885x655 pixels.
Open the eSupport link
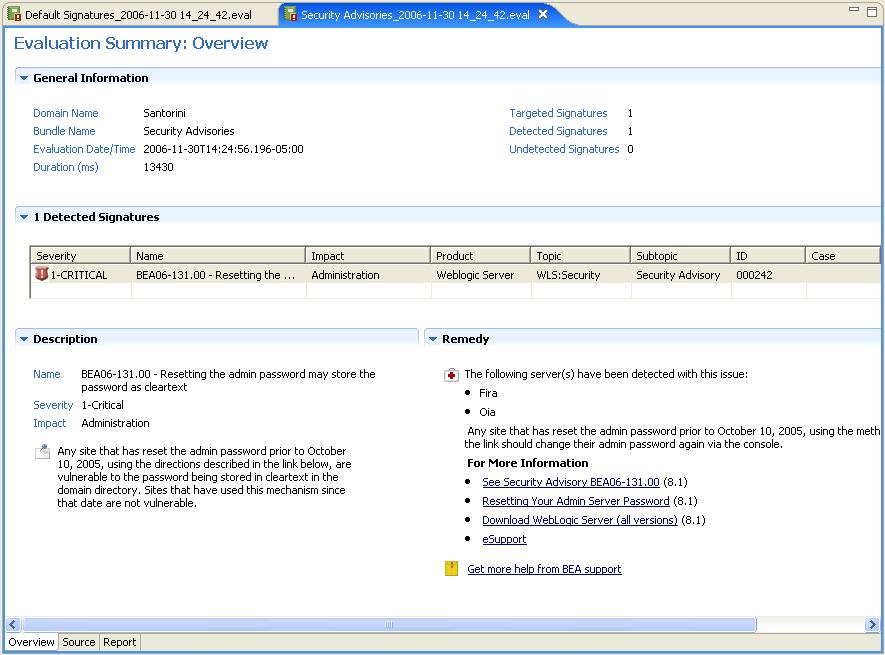504,539
